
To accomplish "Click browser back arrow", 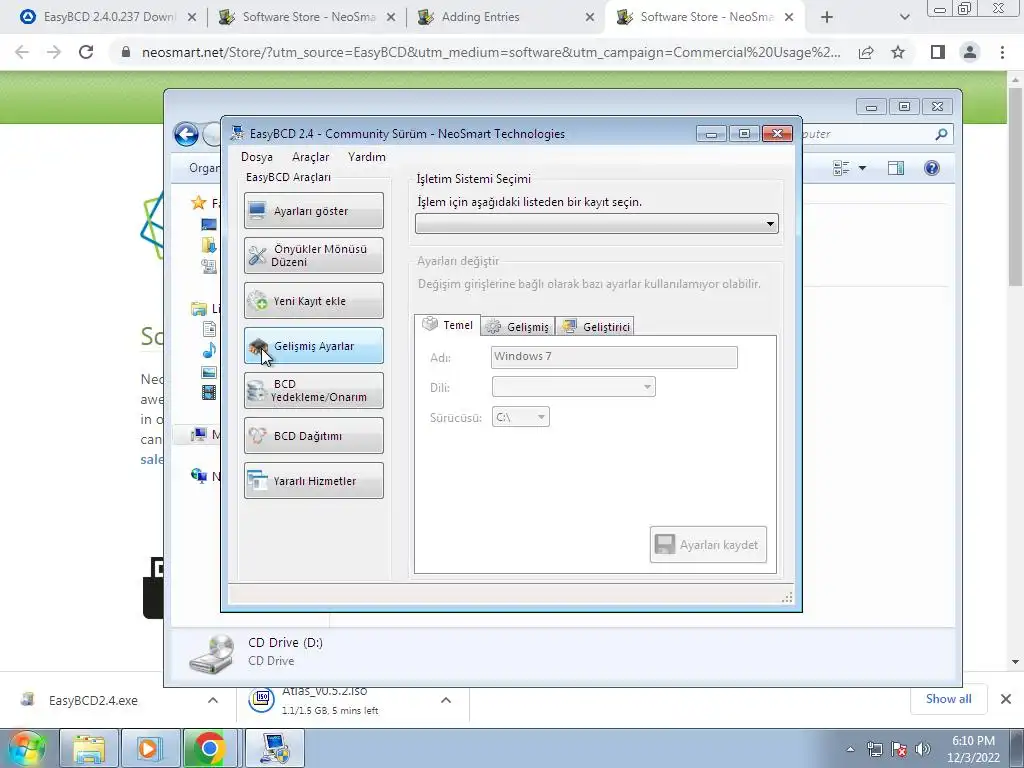I will click(x=22, y=52).
